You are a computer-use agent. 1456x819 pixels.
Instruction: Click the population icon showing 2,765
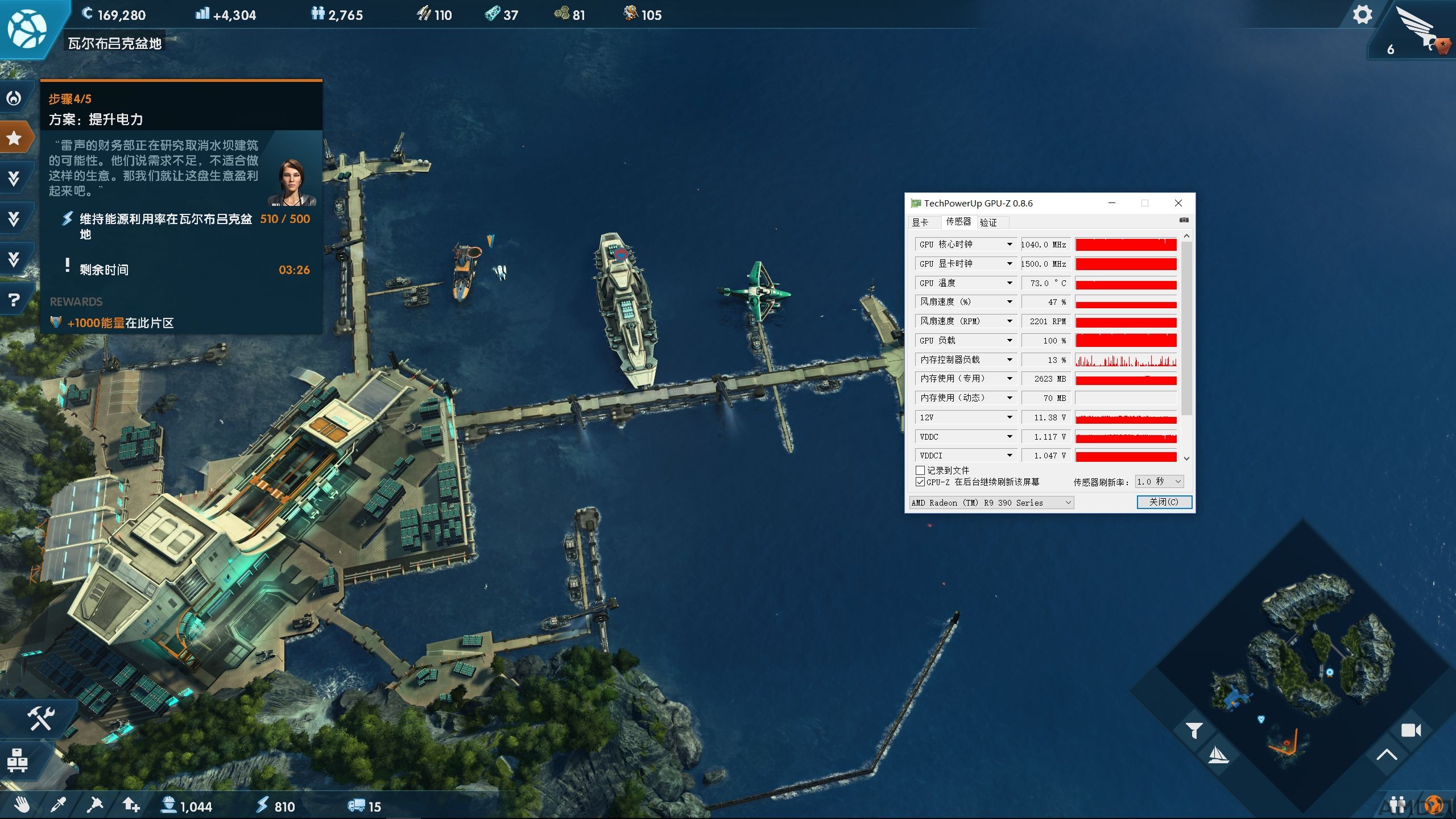click(317, 13)
